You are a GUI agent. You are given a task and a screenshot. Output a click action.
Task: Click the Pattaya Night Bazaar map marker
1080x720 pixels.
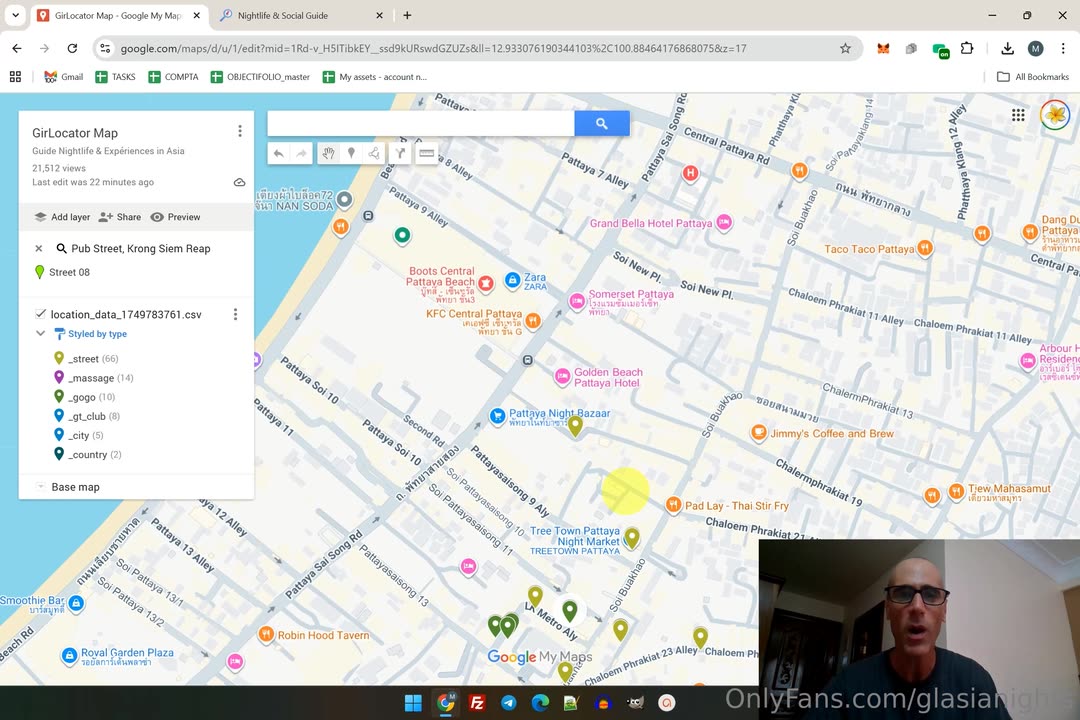497,415
